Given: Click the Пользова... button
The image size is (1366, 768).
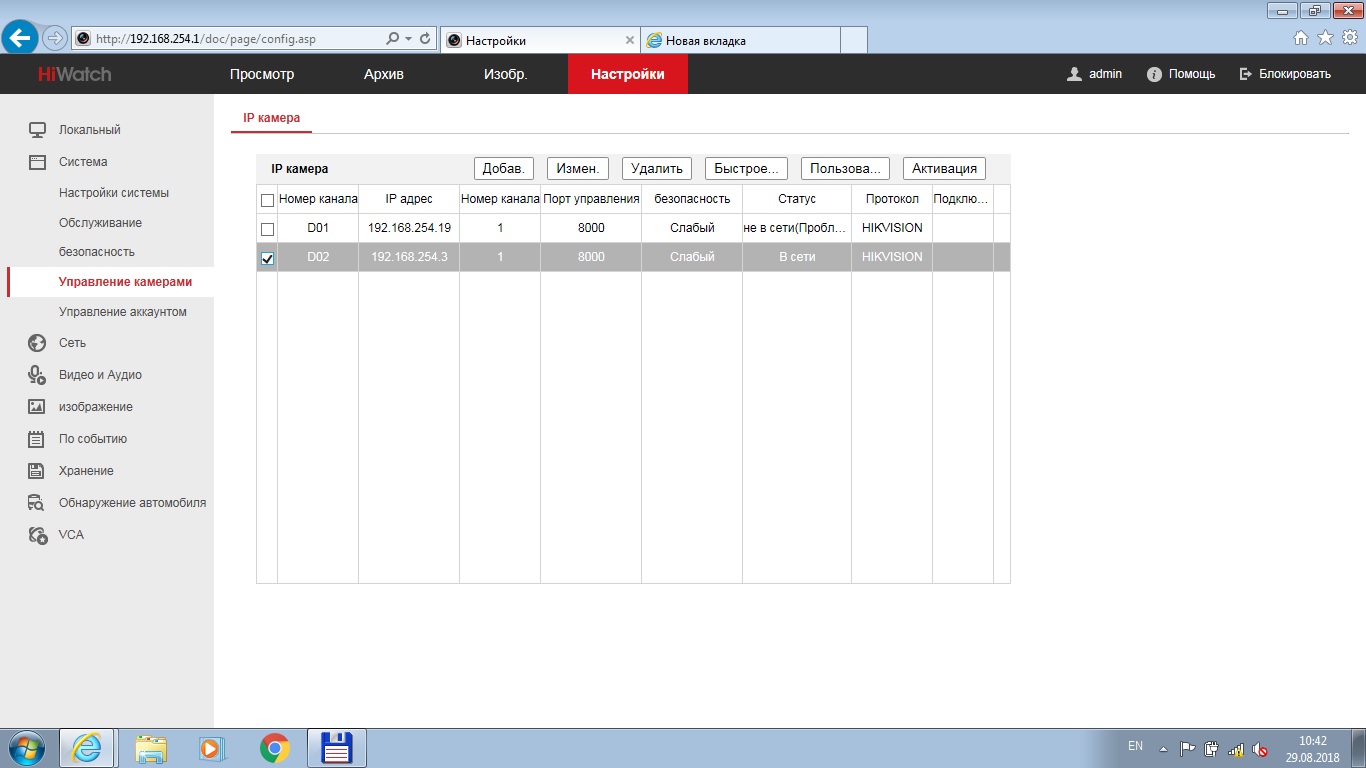Looking at the screenshot, I should pyautogui.click(x=845, y=169).
